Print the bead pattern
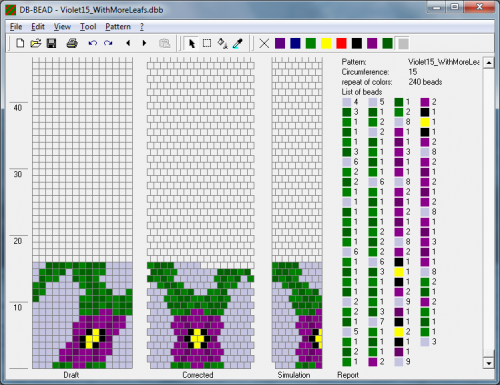Screen dimensions: 500x385 click(72, 43)
